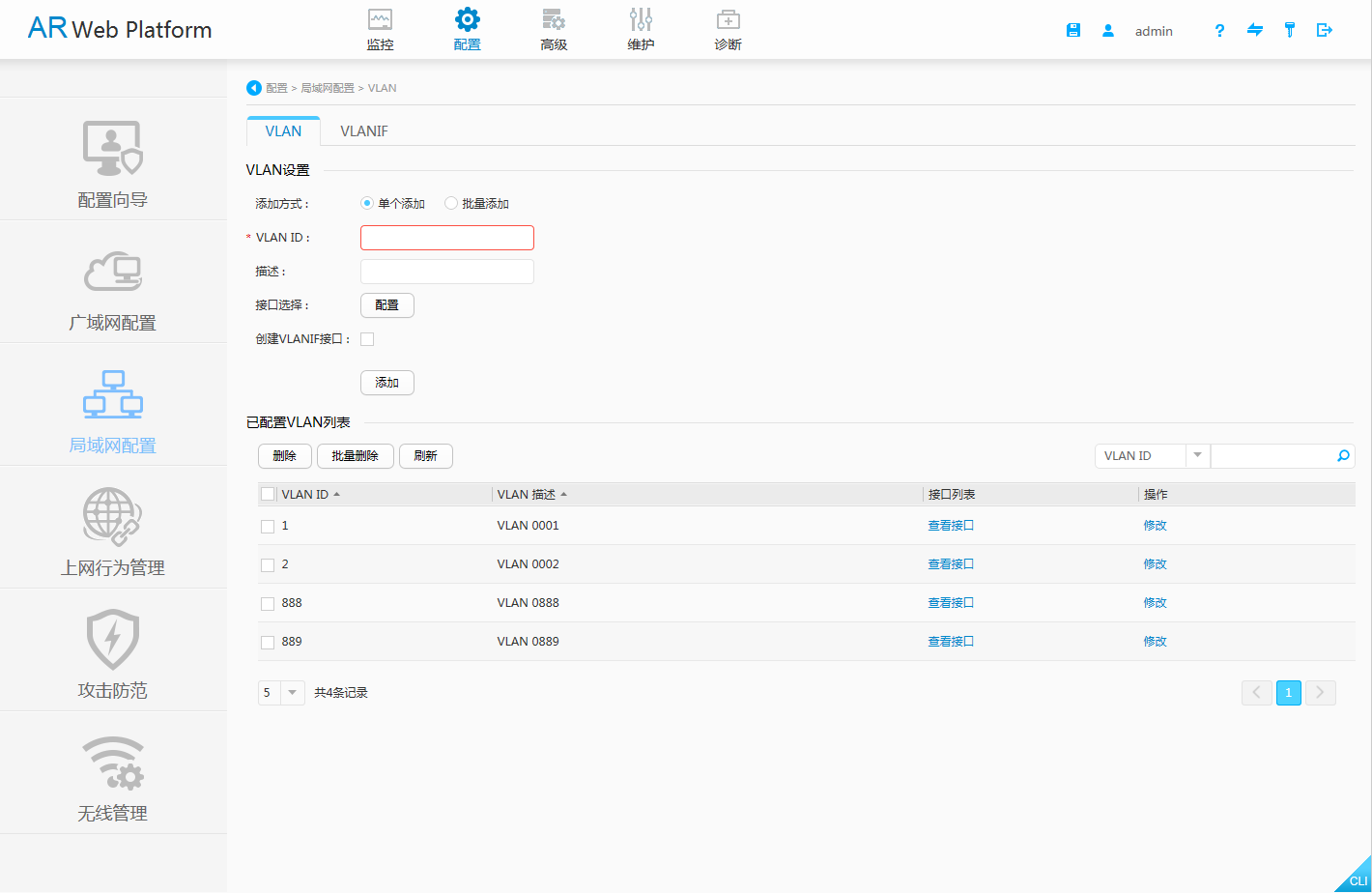The height and width of the screenshot is (893, 1372).
Task: Switch to the VLAN tab
Action: coord(283,131)
